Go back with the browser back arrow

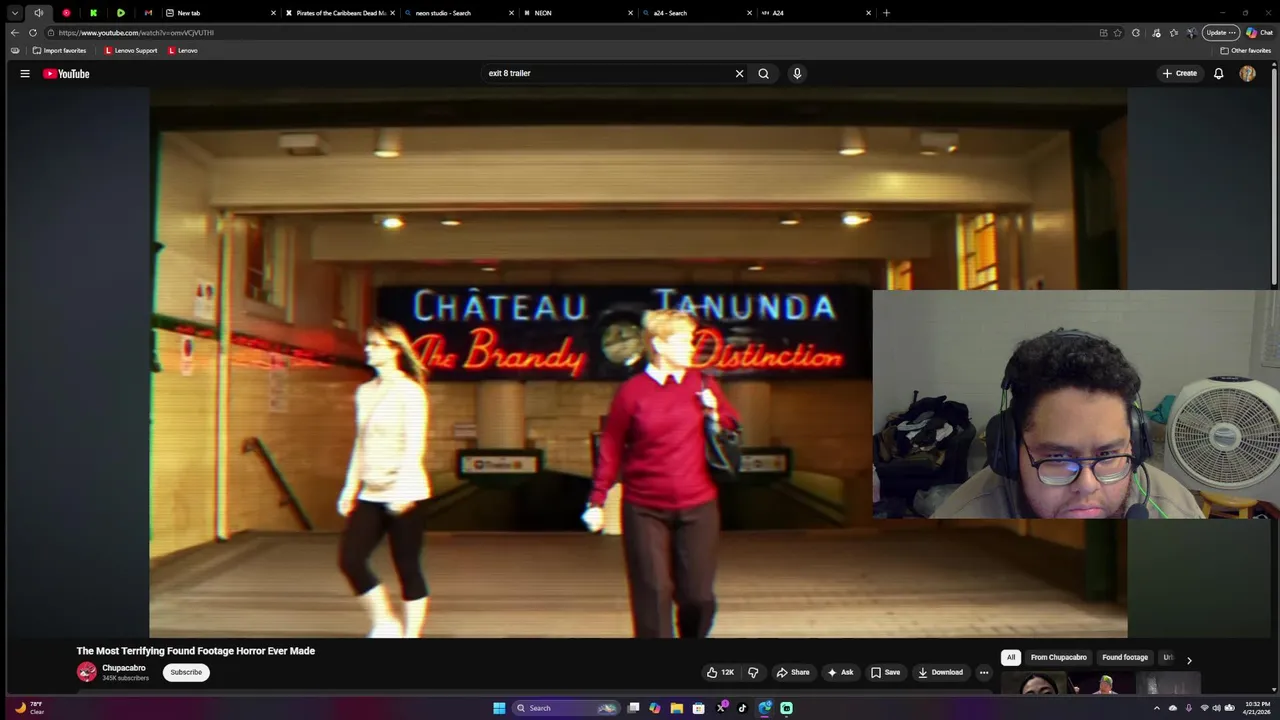pos(14,32)
